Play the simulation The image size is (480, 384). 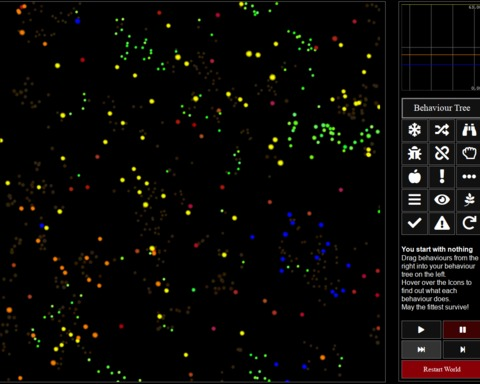coord(421,330)
